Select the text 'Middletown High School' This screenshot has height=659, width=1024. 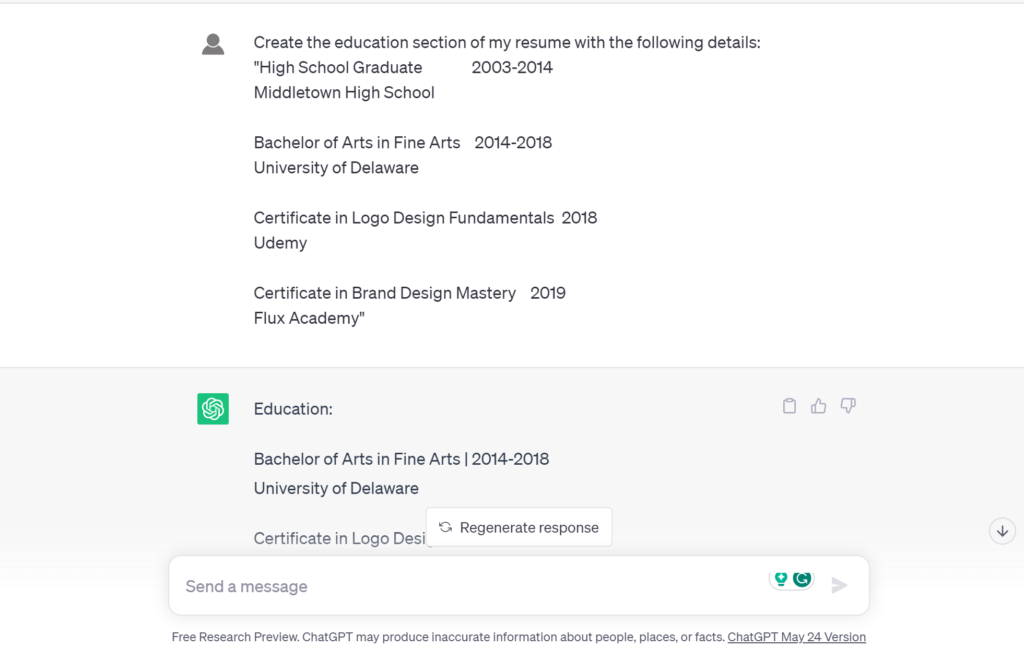tap(344, 93)
